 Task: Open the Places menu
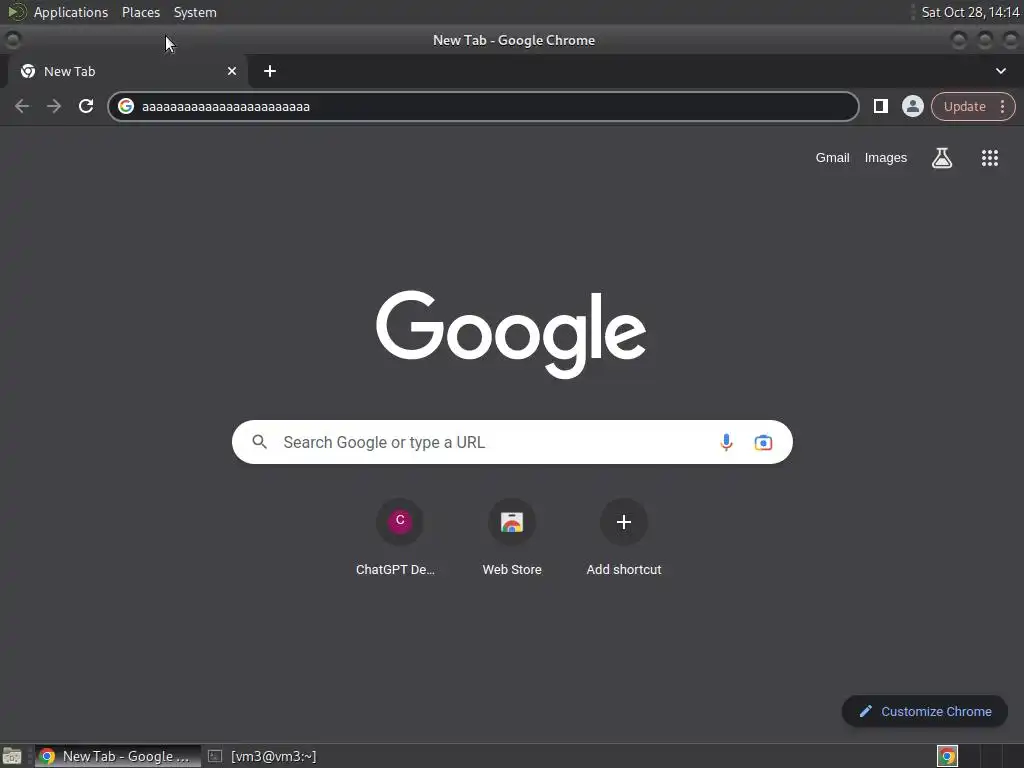tap(141, 12)
